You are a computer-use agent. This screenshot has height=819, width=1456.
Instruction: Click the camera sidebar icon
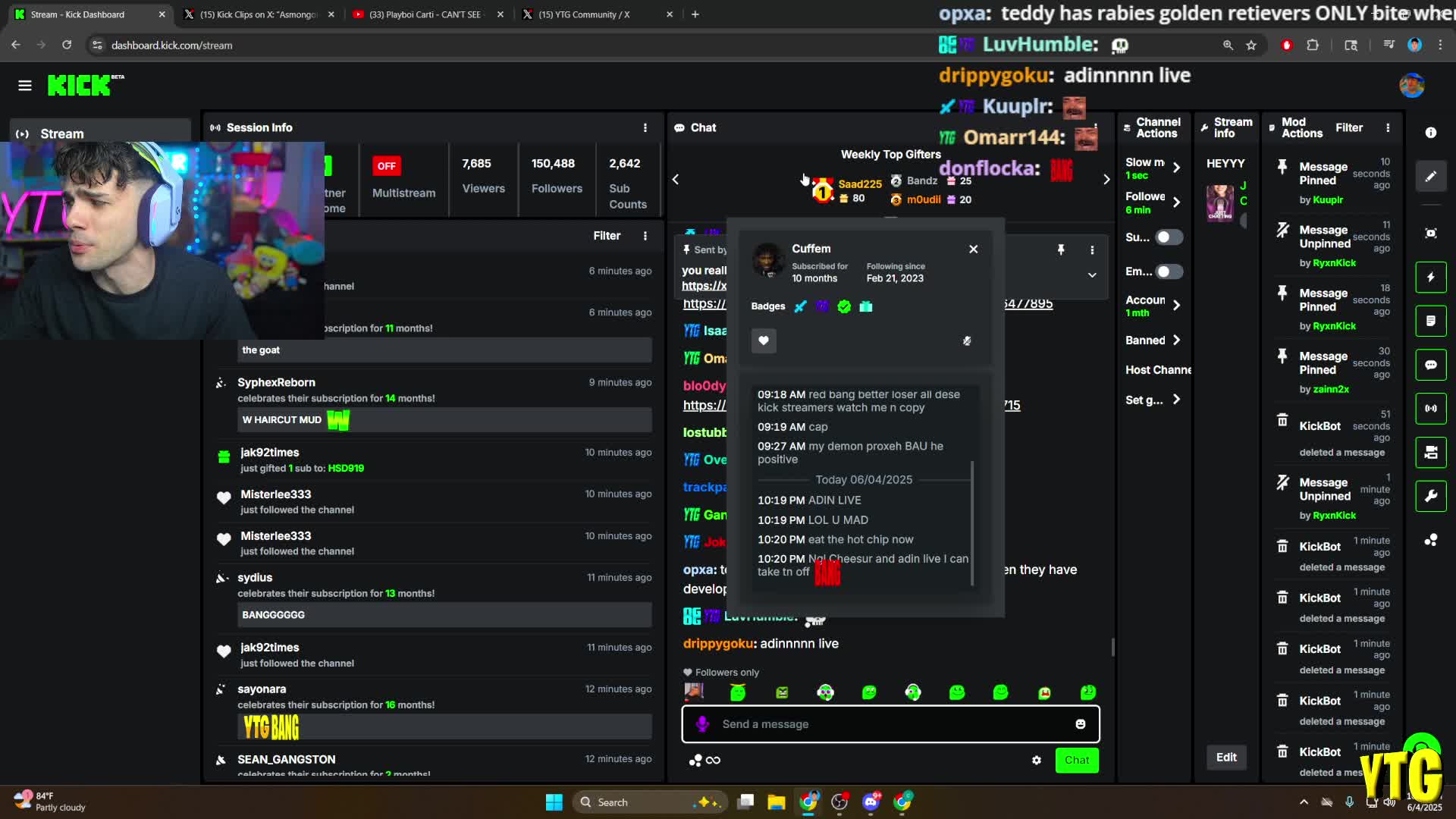[1431, 453]
